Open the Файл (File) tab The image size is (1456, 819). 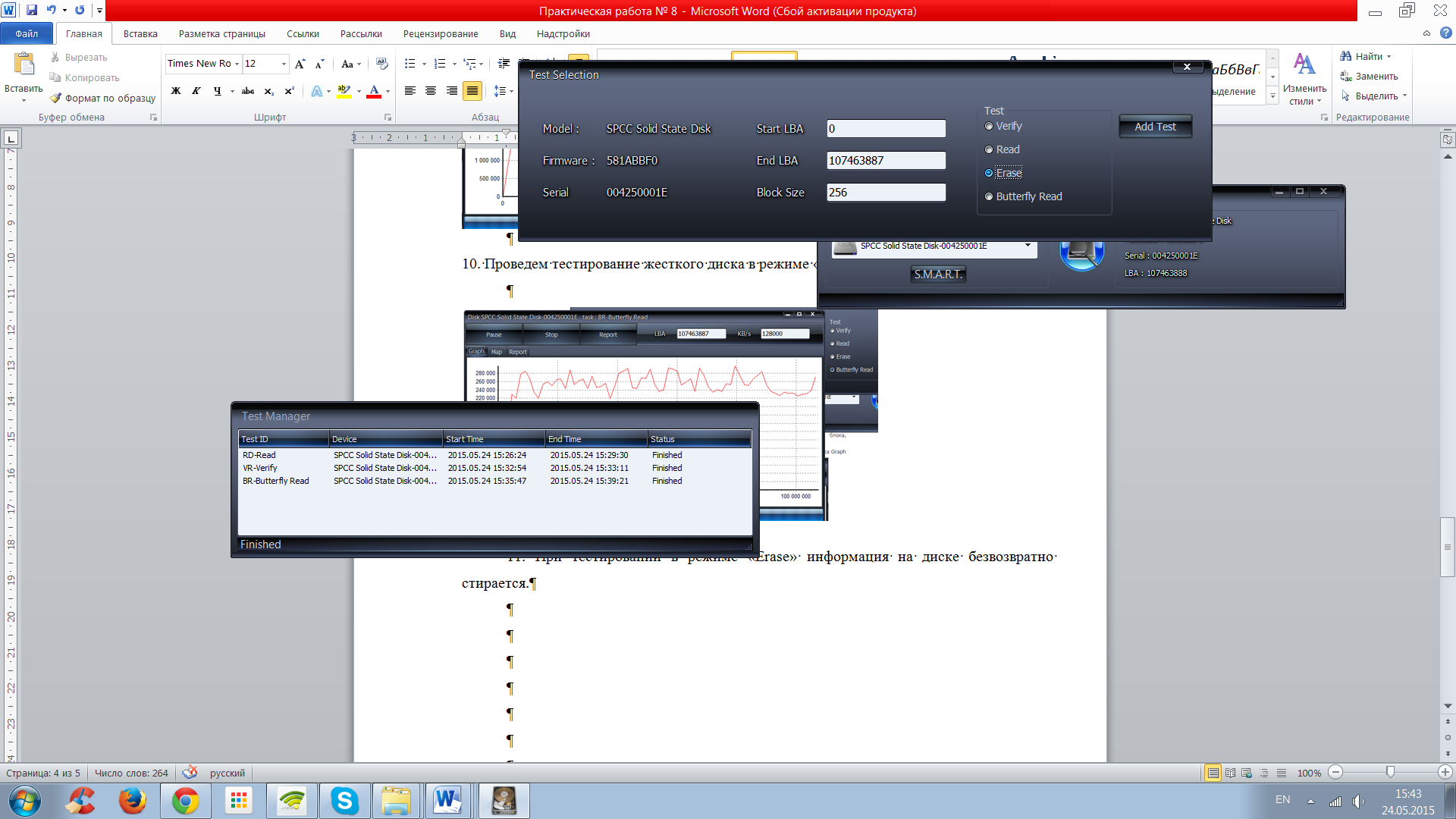point(27,33)
